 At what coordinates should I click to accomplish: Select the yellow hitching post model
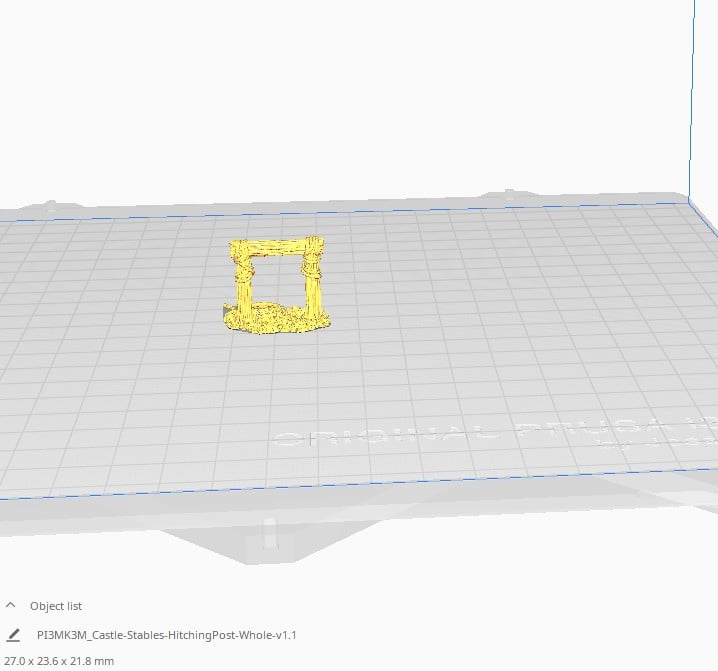click(276, 285)
